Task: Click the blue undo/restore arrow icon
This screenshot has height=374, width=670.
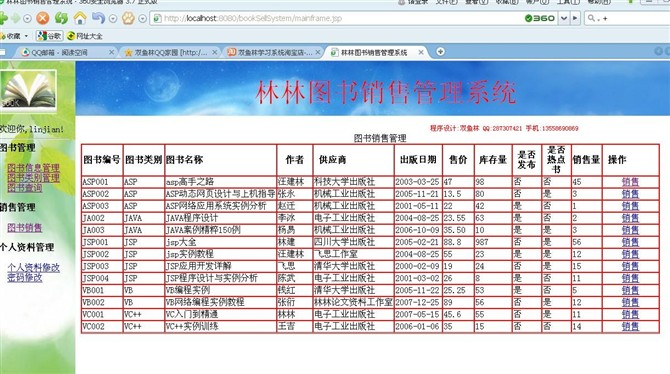Action: coord(98,18)
